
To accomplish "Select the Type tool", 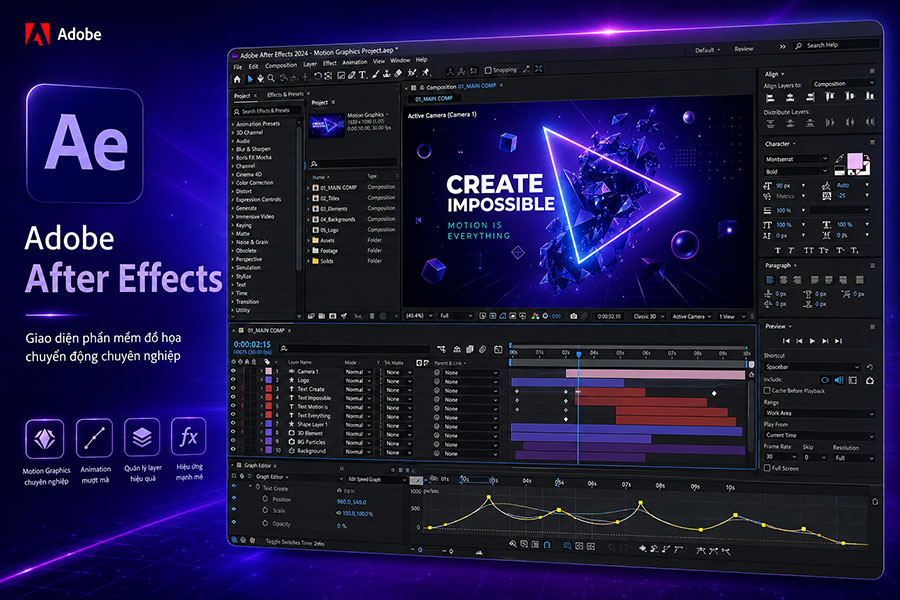I will [x=363, y=75].
